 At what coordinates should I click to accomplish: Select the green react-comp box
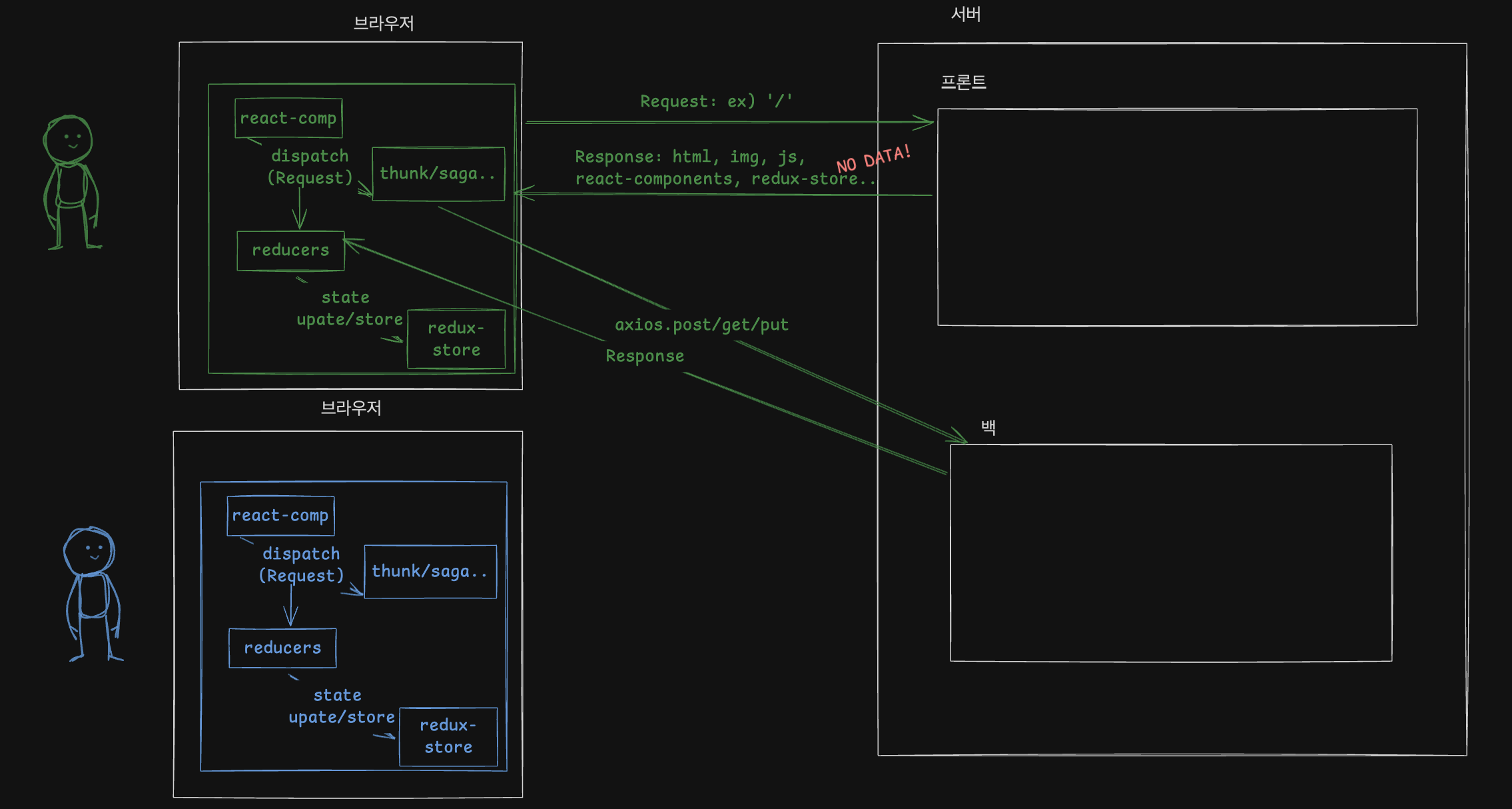pos(288,118)
